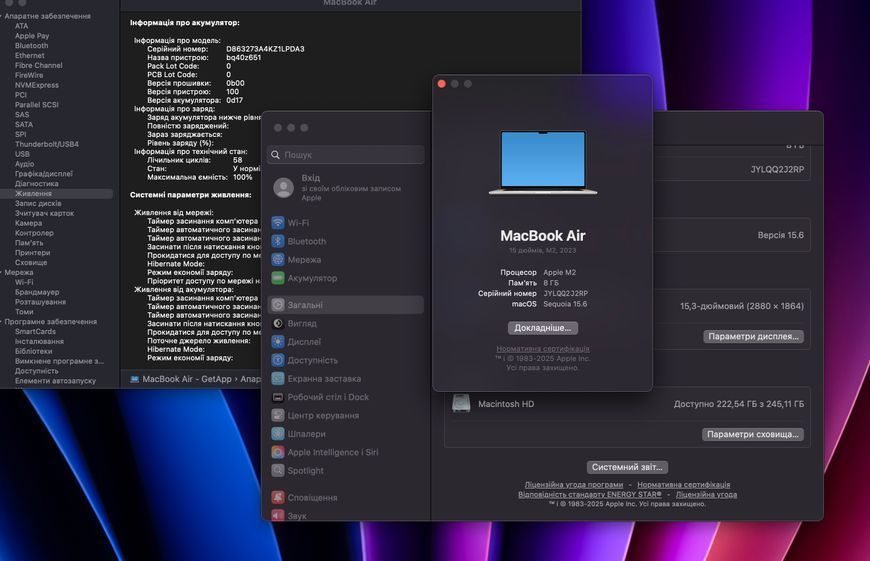Image resolution: width=870 pixels, height=561 pixels.
Task: Select Бібліотеки under software section
Action: pyautogui.click(x=34, y=351)
